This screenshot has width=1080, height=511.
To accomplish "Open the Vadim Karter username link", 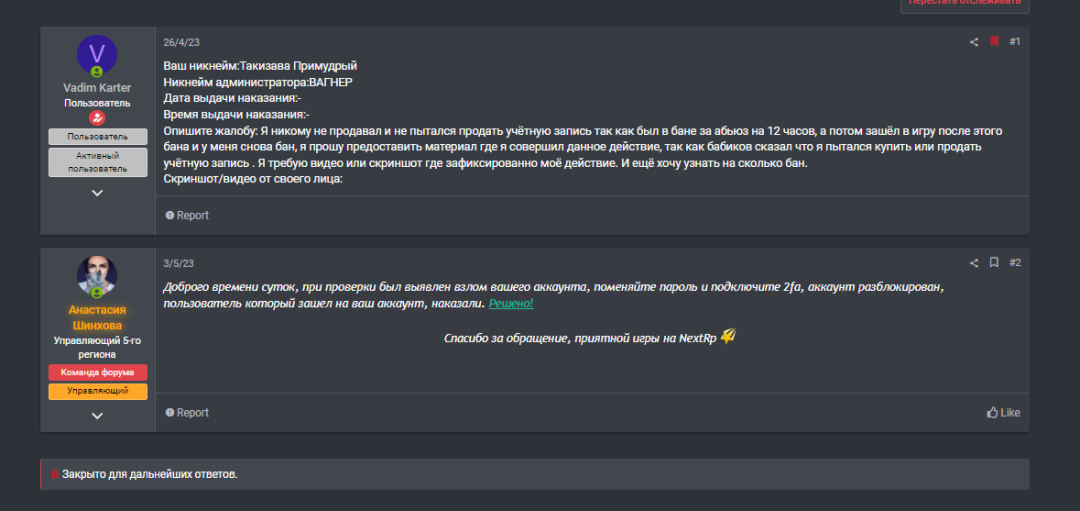I will coord(97,88).
